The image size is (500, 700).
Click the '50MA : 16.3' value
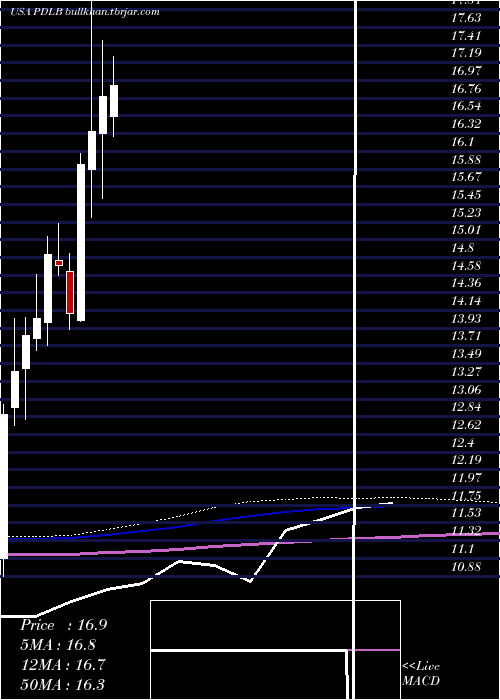pos(64,684)
